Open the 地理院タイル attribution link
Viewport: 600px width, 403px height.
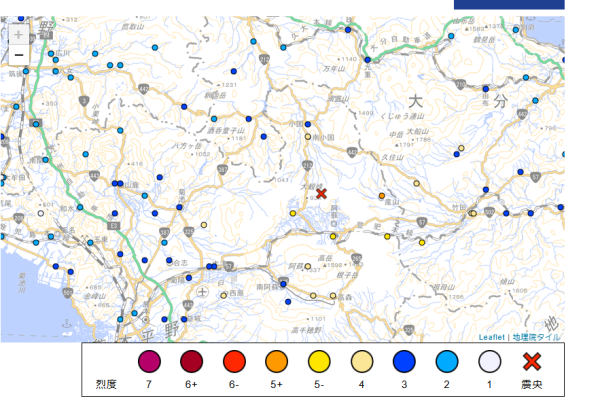[x=536, y=337]
